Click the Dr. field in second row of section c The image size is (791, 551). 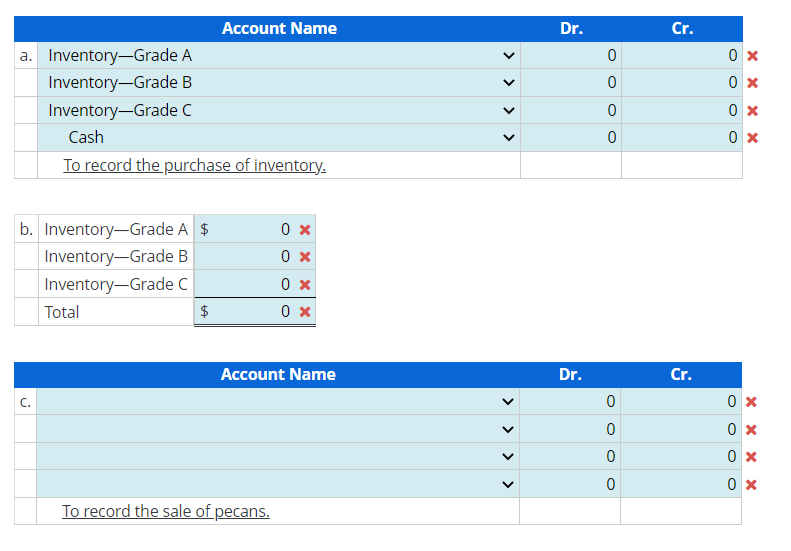pyautogui.click(x=570, y=429)
